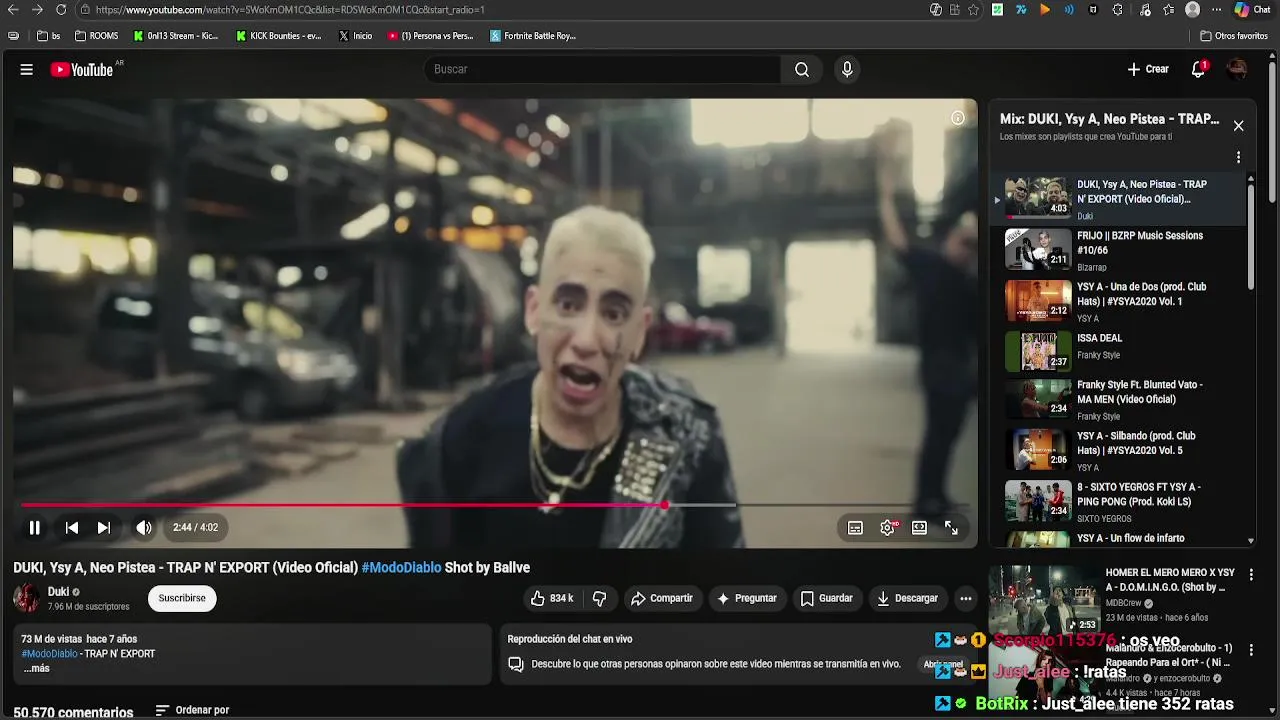The width and height of the screenshot is (1280, 720).
Task: Open the KICK Bounties bookmark
Action: pos(279,36)
